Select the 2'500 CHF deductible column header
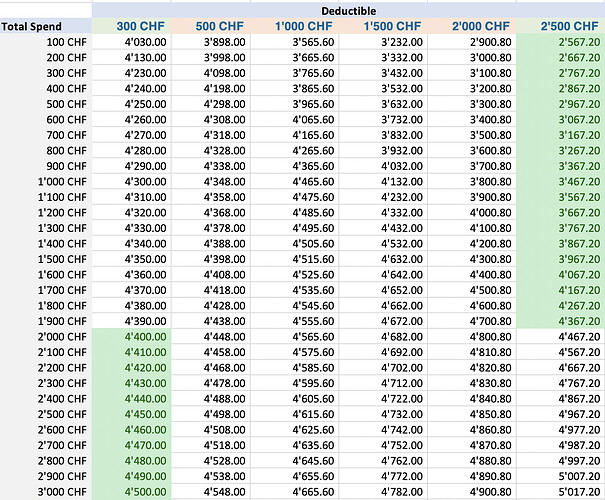 561,26
